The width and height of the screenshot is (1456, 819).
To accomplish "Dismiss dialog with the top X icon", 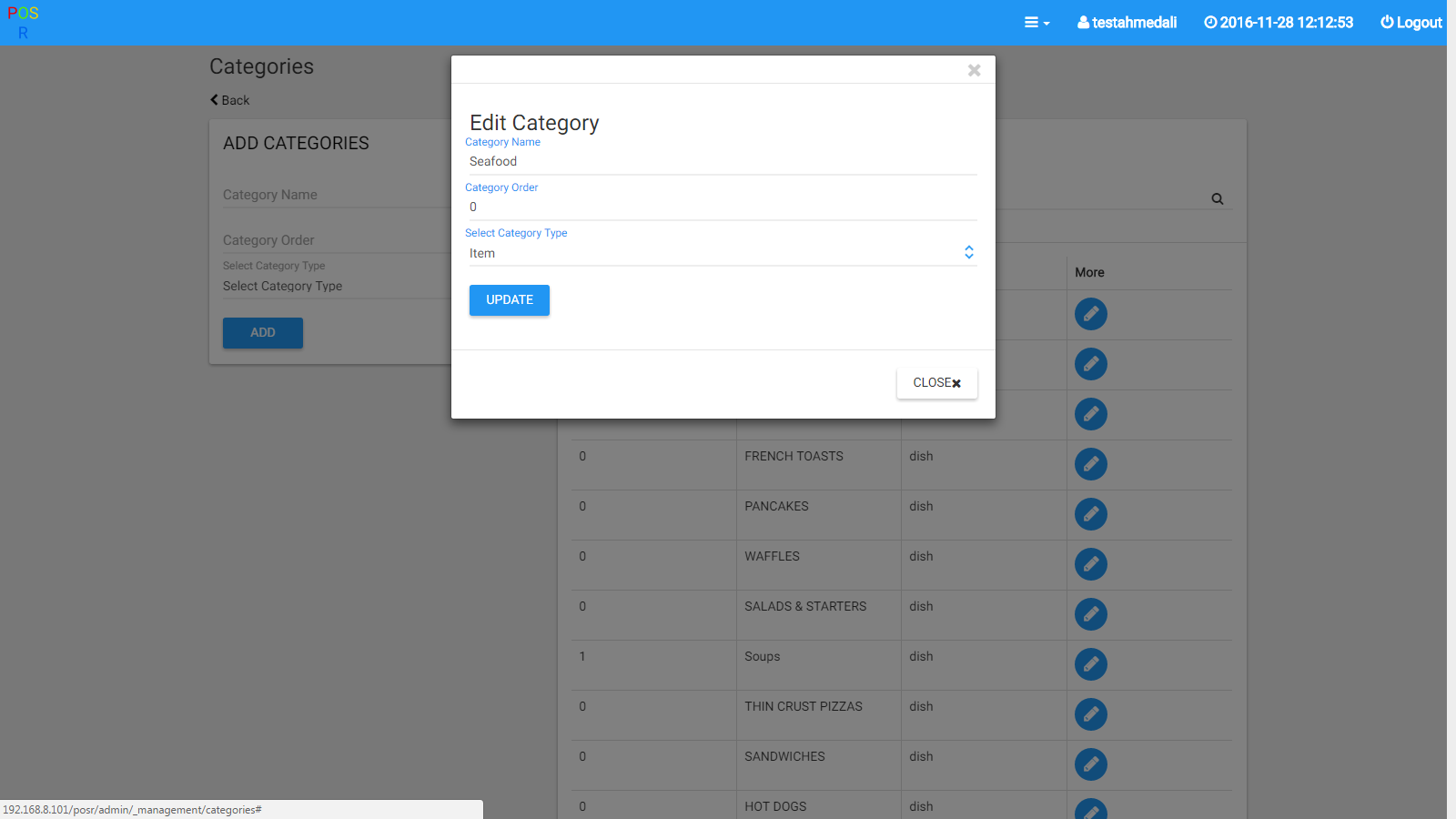I will [x=974, y=70].
